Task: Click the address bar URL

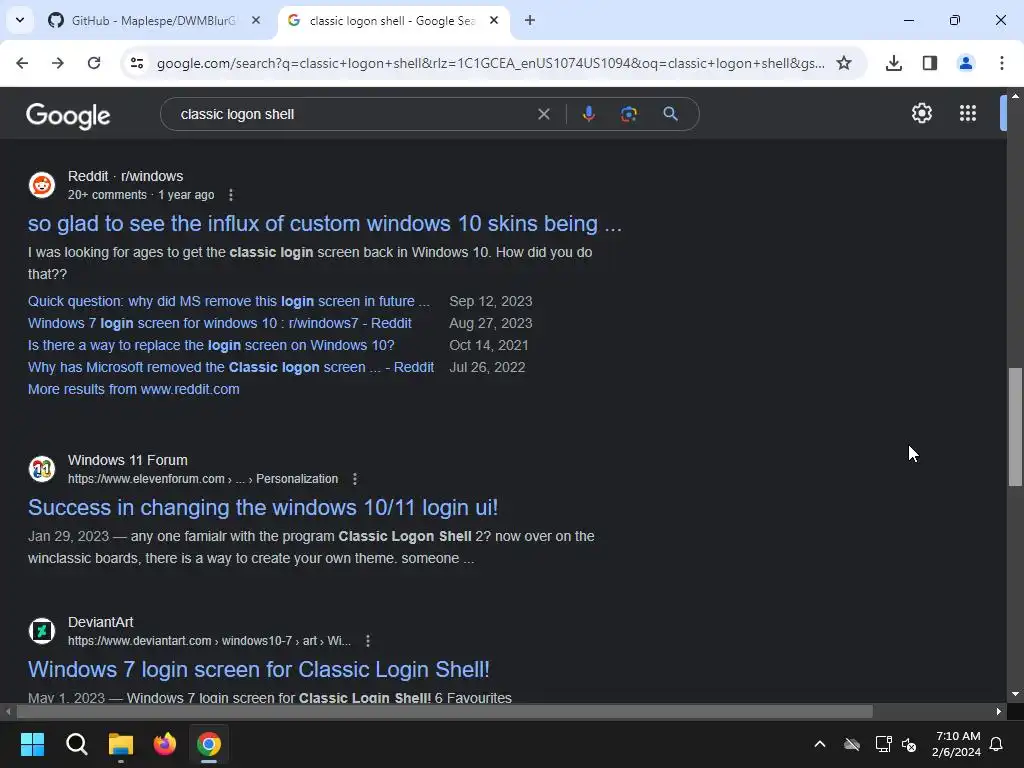Action: pos(490,63)
